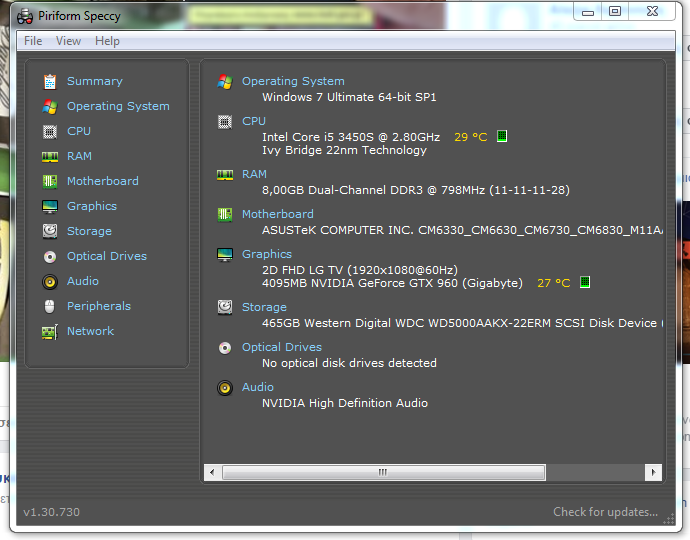The width and height of the screenshot is (690, 540).
Task: Click the Motherboard icon in summary panel
Action: click(225, 215)
